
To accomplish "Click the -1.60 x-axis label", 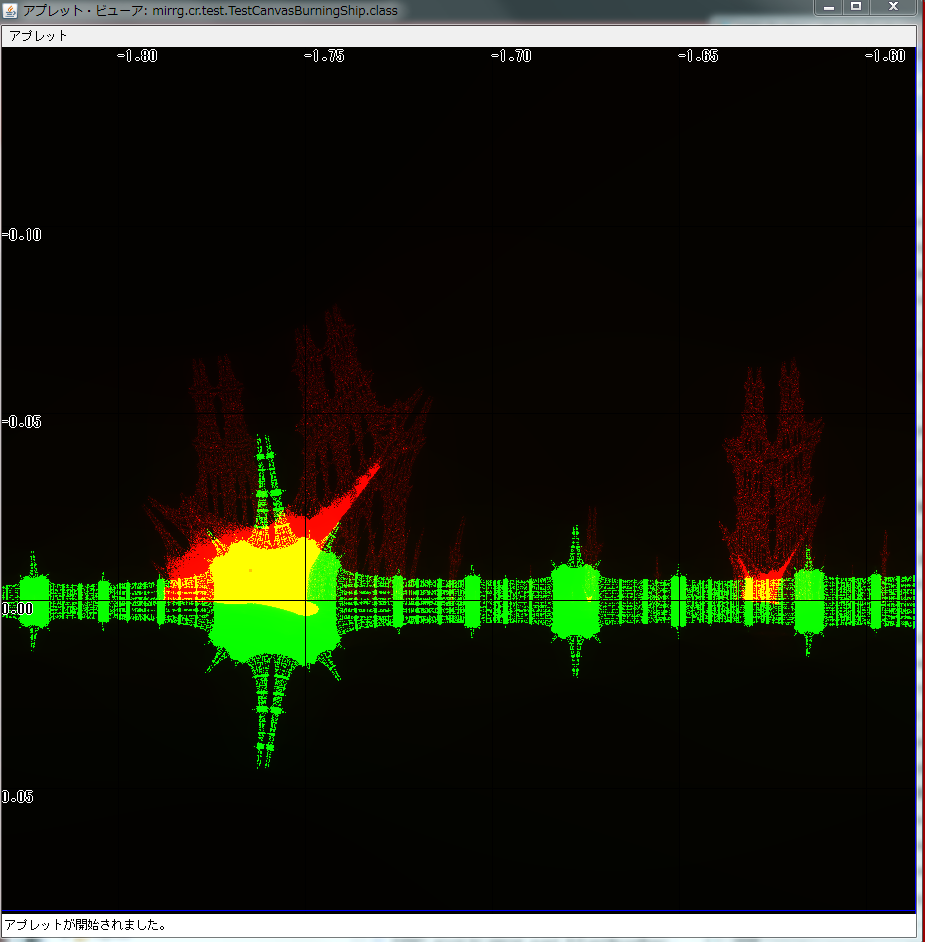I will click(x=885, y=56).
